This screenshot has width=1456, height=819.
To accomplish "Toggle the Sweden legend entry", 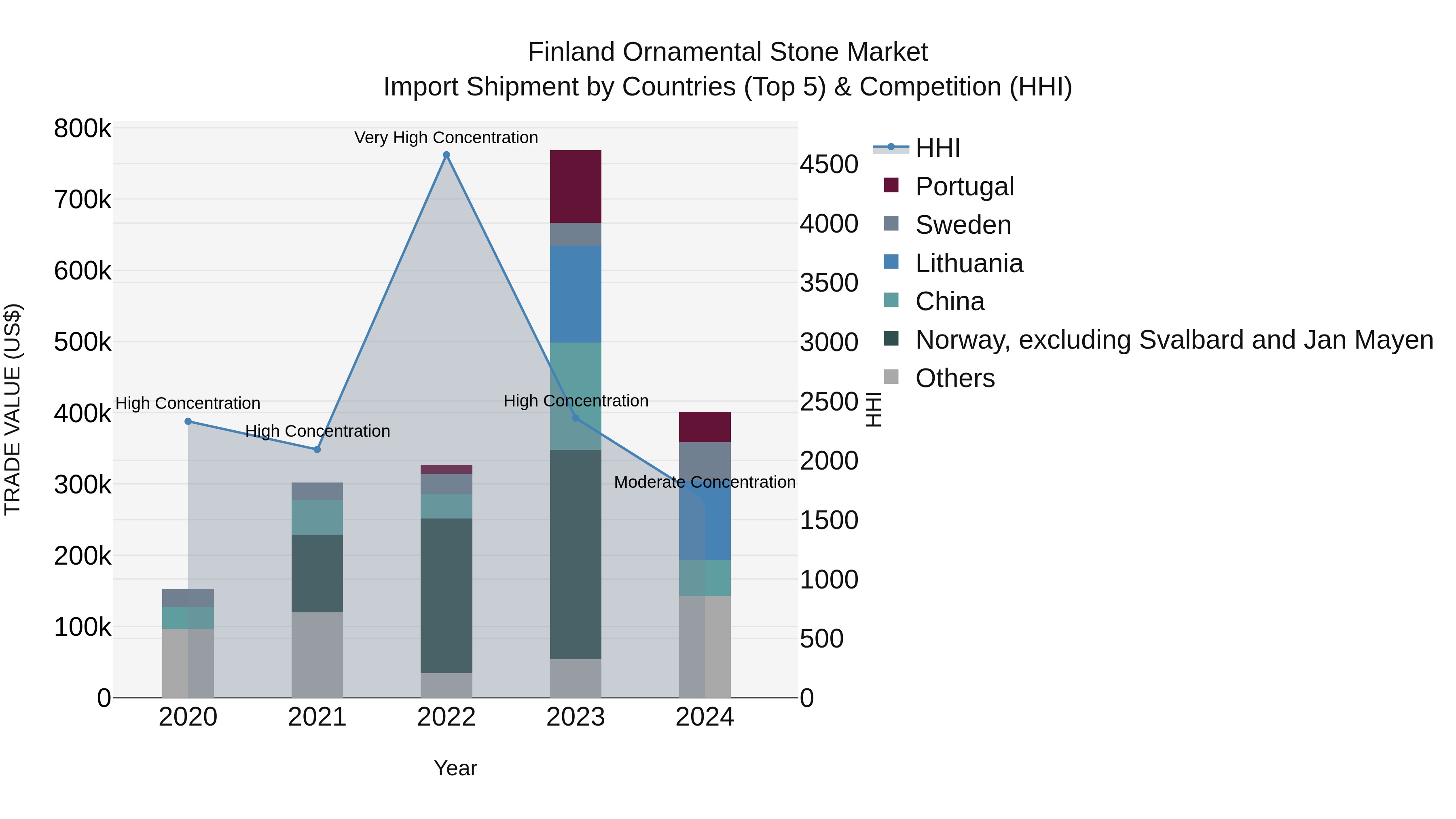I will (947, 224).
